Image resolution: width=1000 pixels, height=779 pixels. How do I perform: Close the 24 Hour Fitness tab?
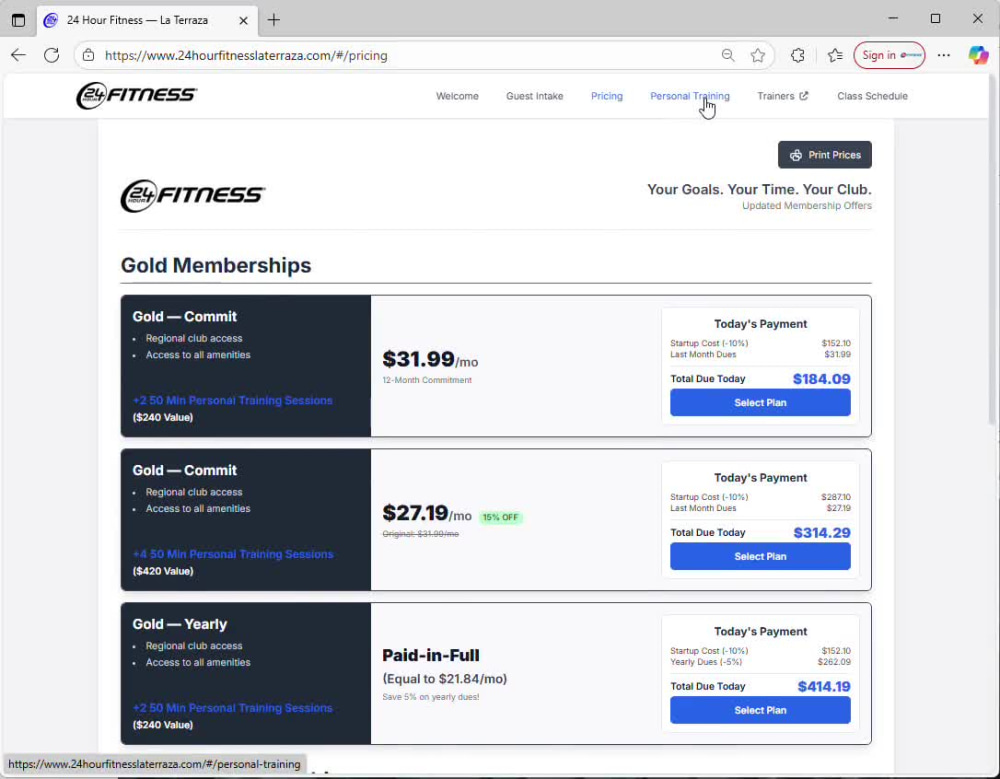[x=243, y=20]
